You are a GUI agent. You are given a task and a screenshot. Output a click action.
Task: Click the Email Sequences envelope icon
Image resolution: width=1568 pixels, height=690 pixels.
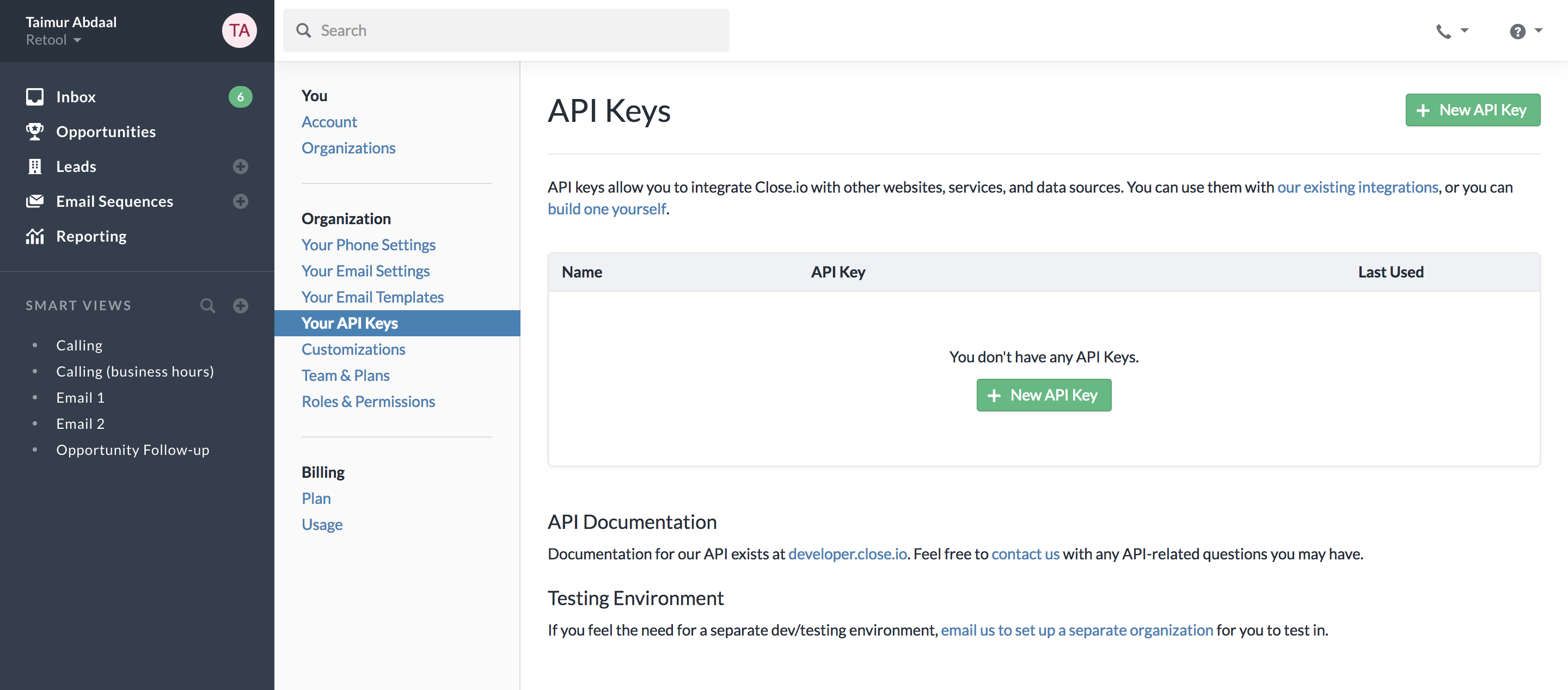(35, 201)
